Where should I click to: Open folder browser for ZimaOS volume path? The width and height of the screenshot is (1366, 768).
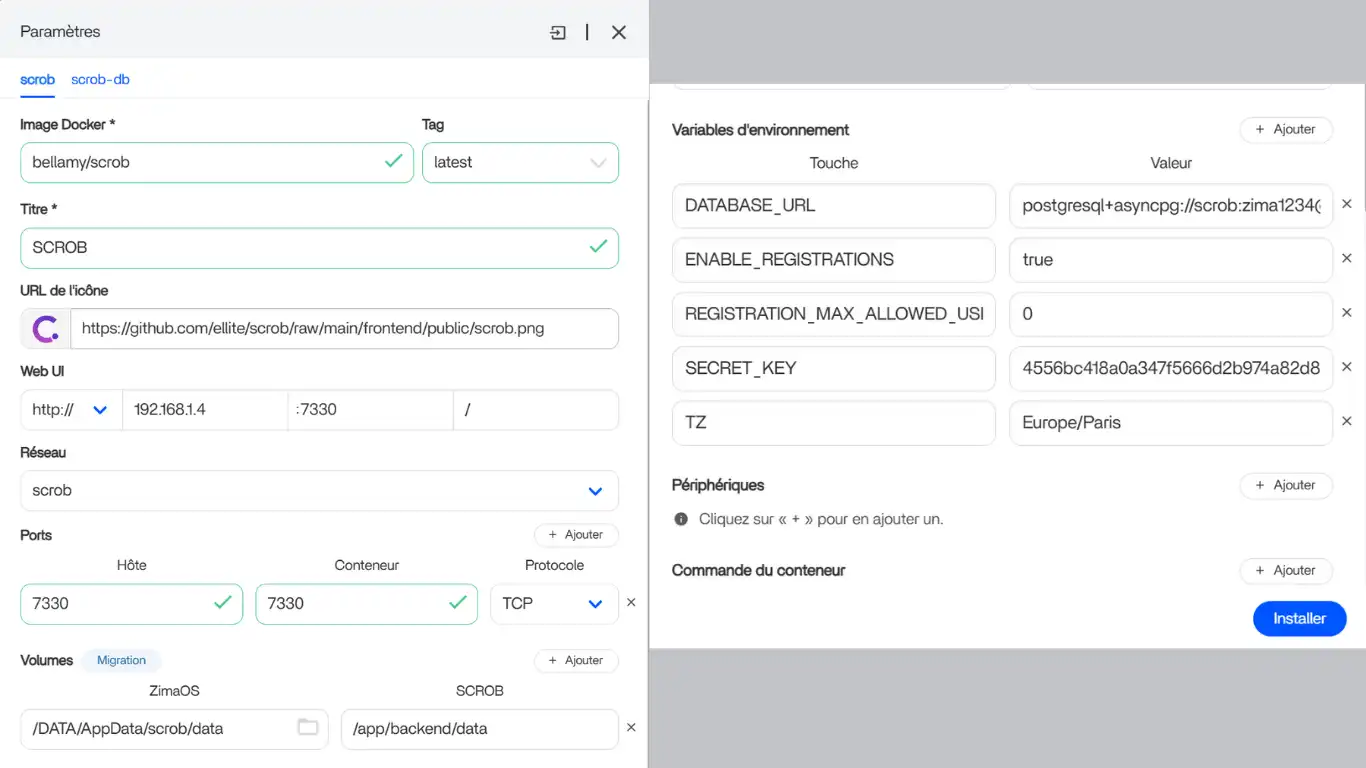[308, 727]
